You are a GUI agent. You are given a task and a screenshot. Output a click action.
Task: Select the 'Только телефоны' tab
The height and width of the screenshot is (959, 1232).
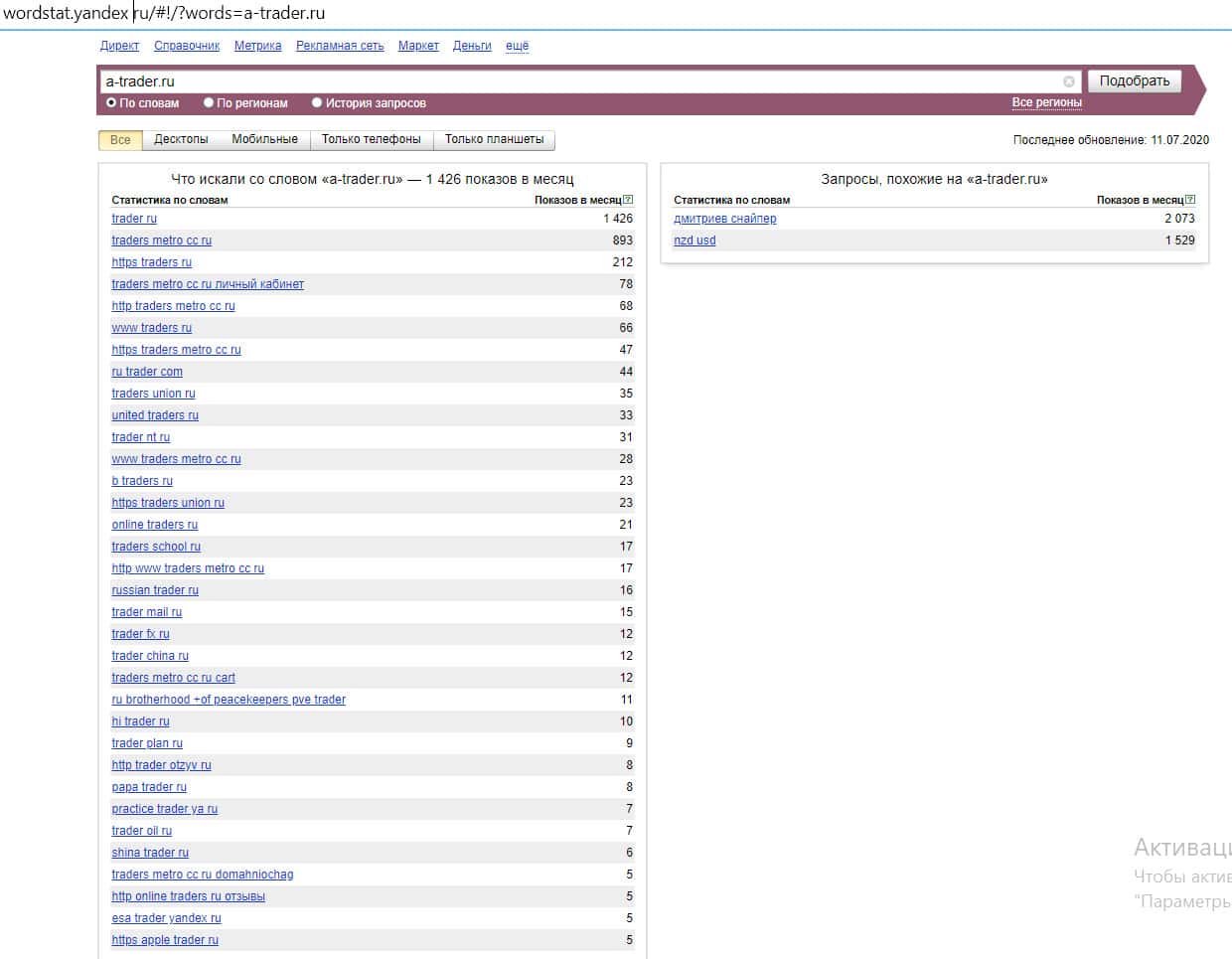pyautogui.click(x=371, y=139)
